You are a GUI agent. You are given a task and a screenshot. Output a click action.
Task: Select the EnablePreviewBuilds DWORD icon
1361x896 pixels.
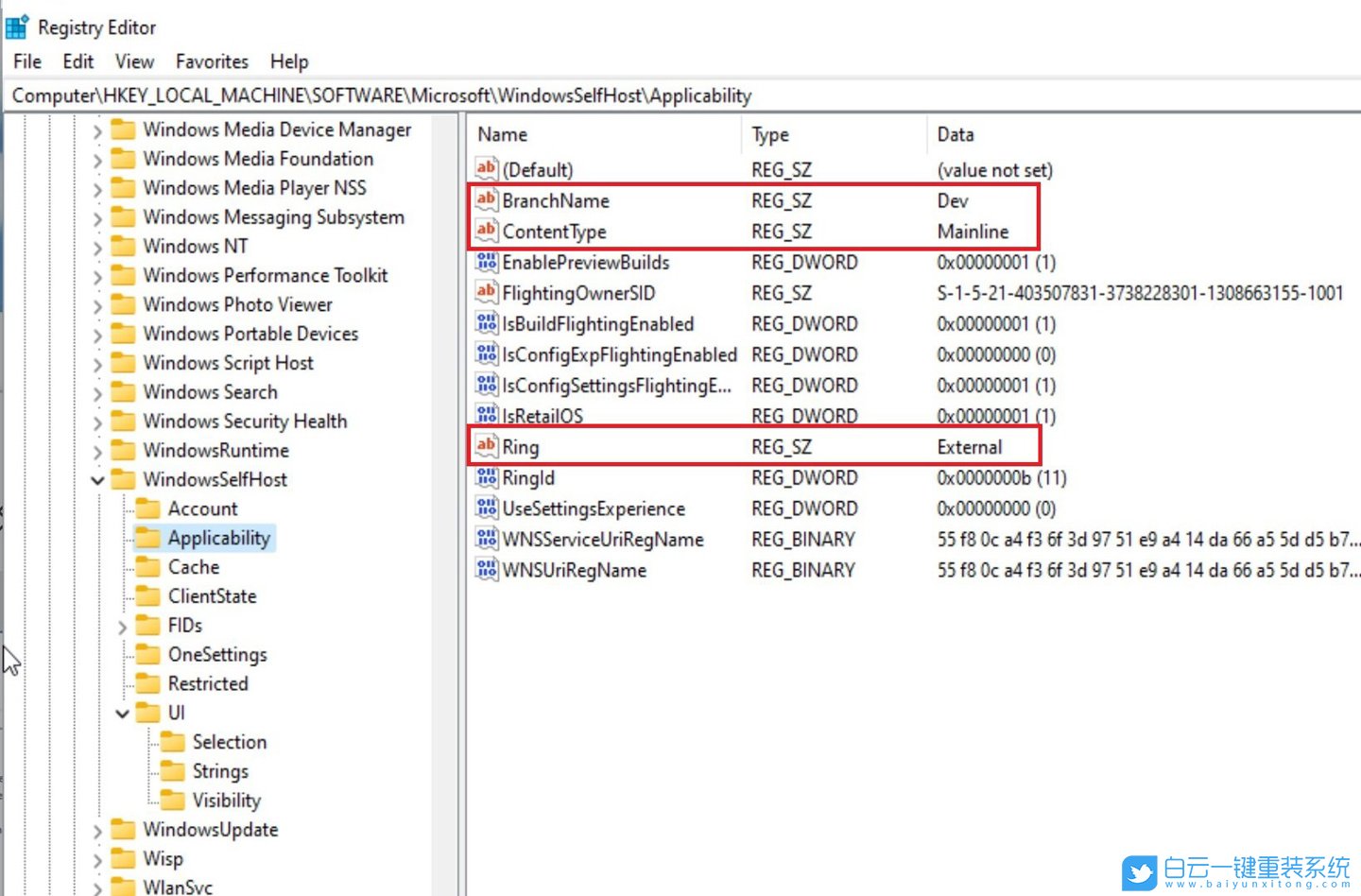pos(486,262)
